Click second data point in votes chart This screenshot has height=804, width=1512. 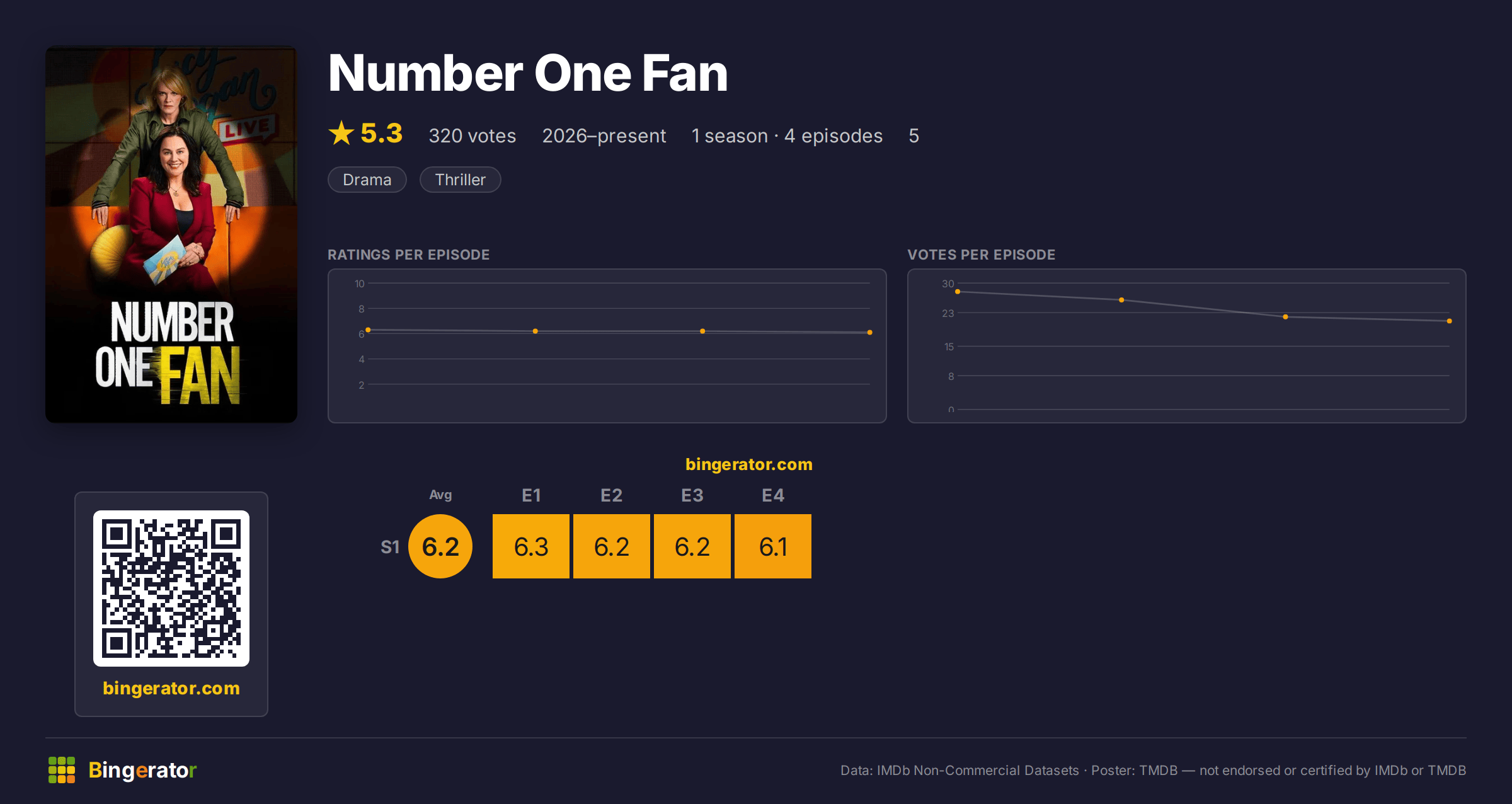(x=1121, y=300)
